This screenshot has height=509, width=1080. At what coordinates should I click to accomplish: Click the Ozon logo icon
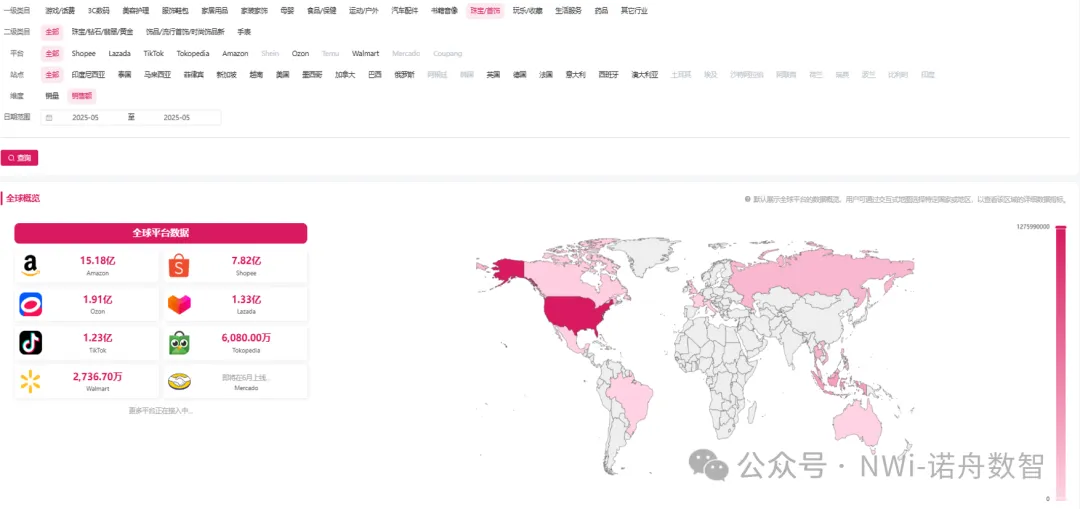[x=30, y=304]
